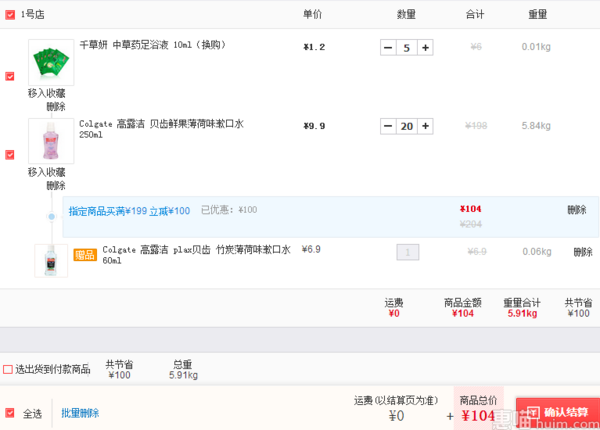This screenshot has height=430, width=600.
Task: Delete the ¥199 minus ¥100 promotion row
Action: click(x=577, y=210)
